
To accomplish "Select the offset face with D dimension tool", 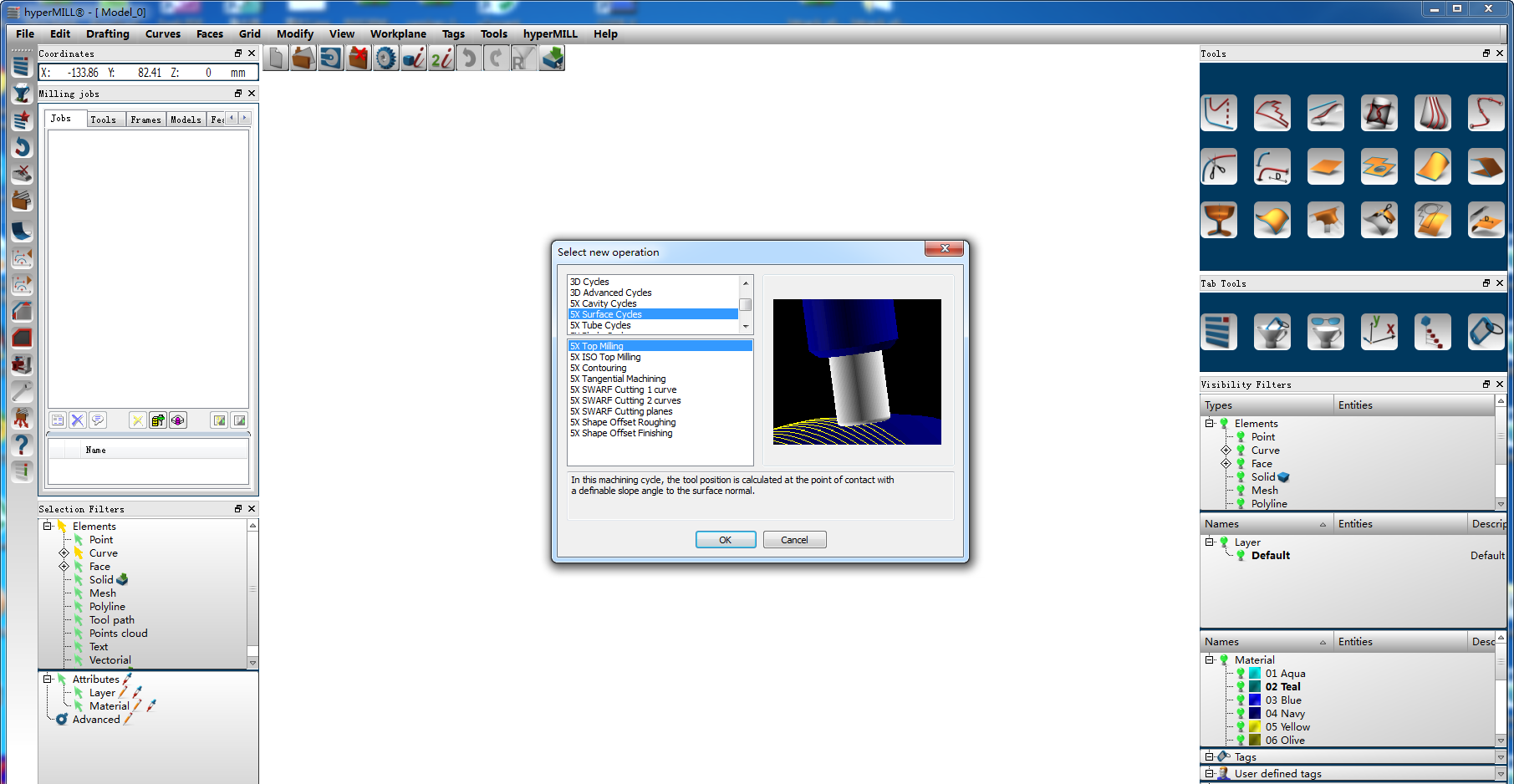I will click(x=1486, y=220).
